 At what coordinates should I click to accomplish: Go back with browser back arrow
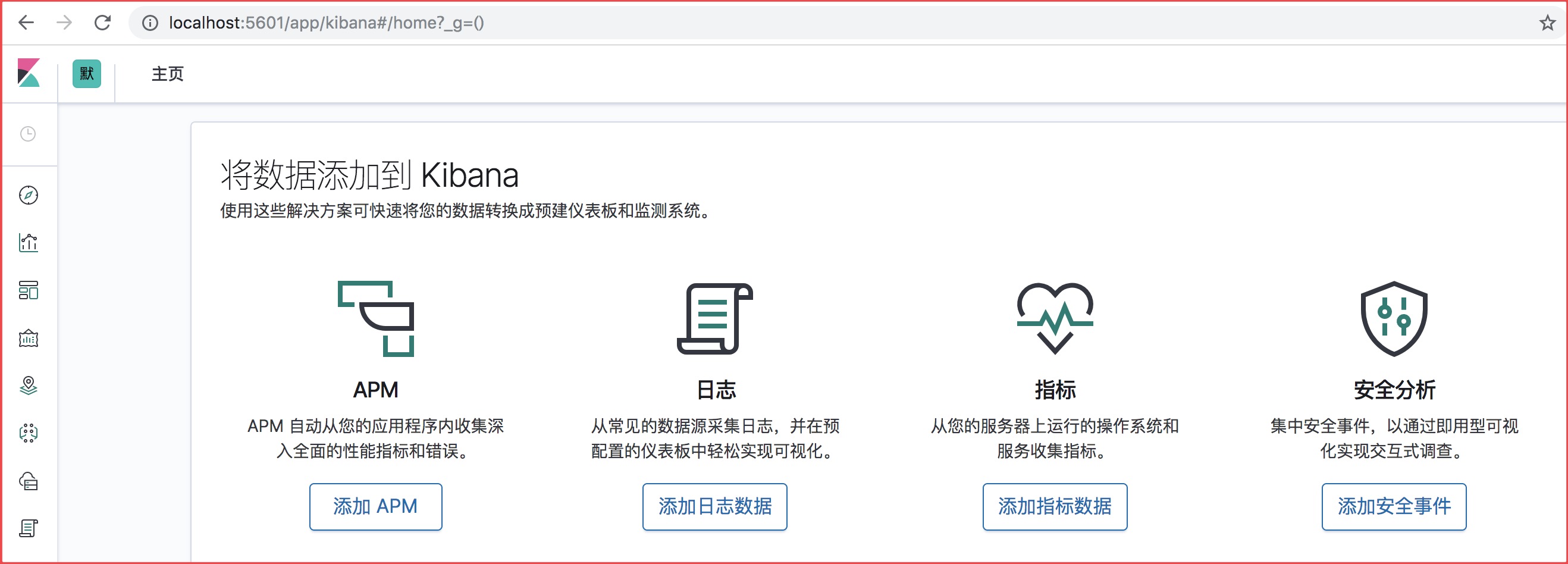(26, 23)
